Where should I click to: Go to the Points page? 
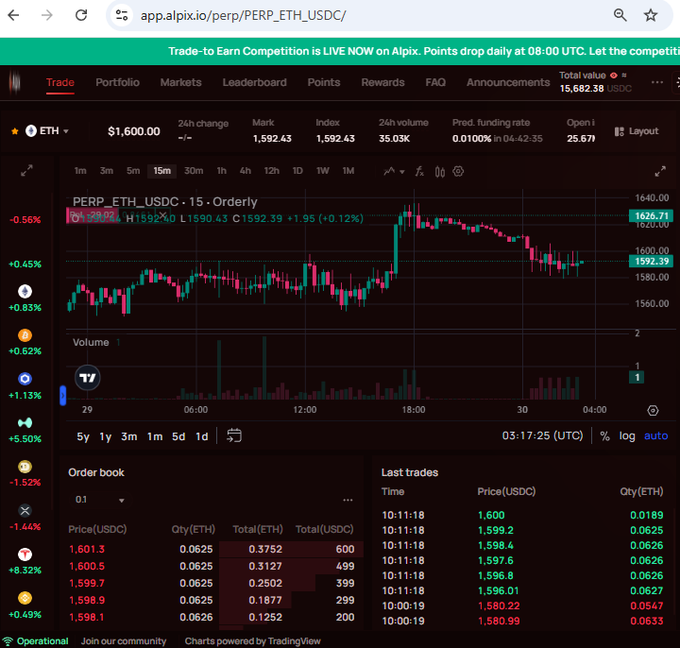[x=324, y=82]
